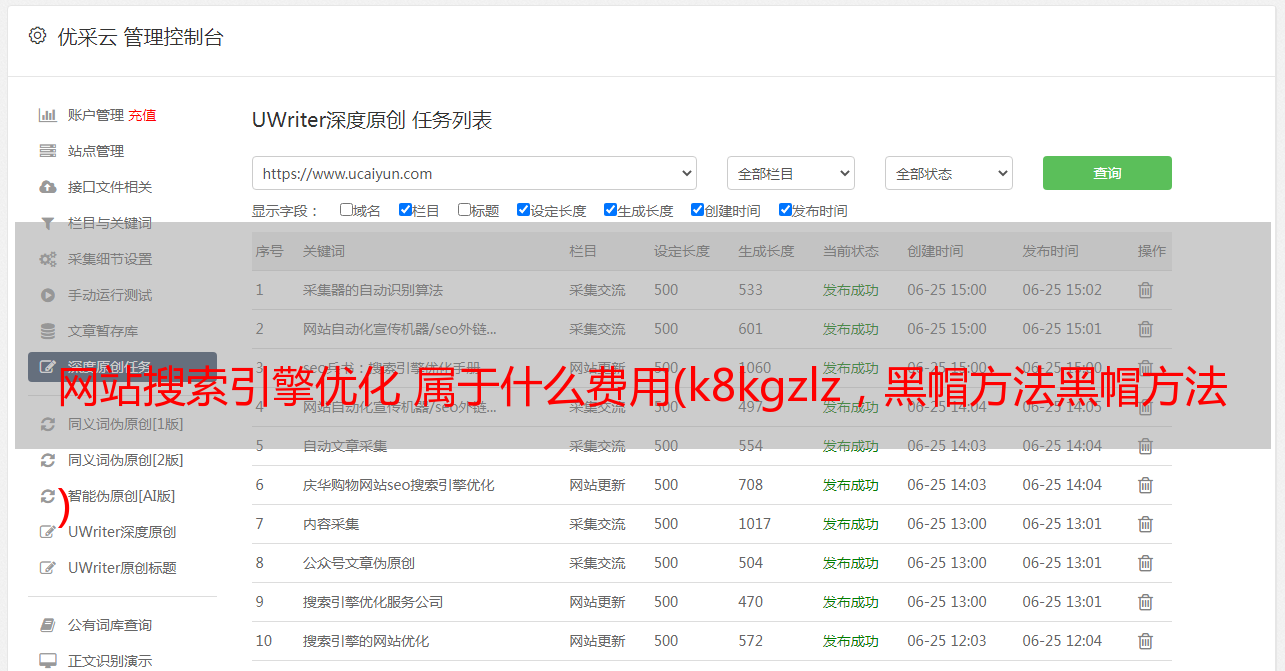1285x671 pixels.
Task: Click the 采集细节设置 gears icon
Action: click(47, 259)
